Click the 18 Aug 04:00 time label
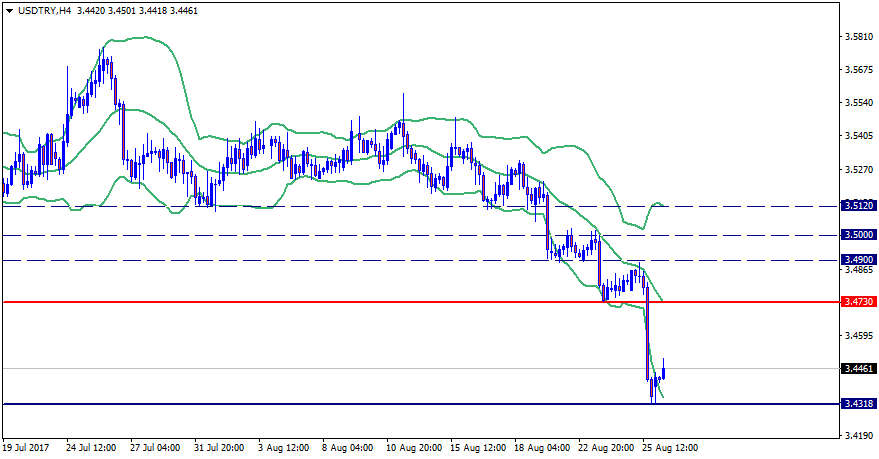 point(542,448)
